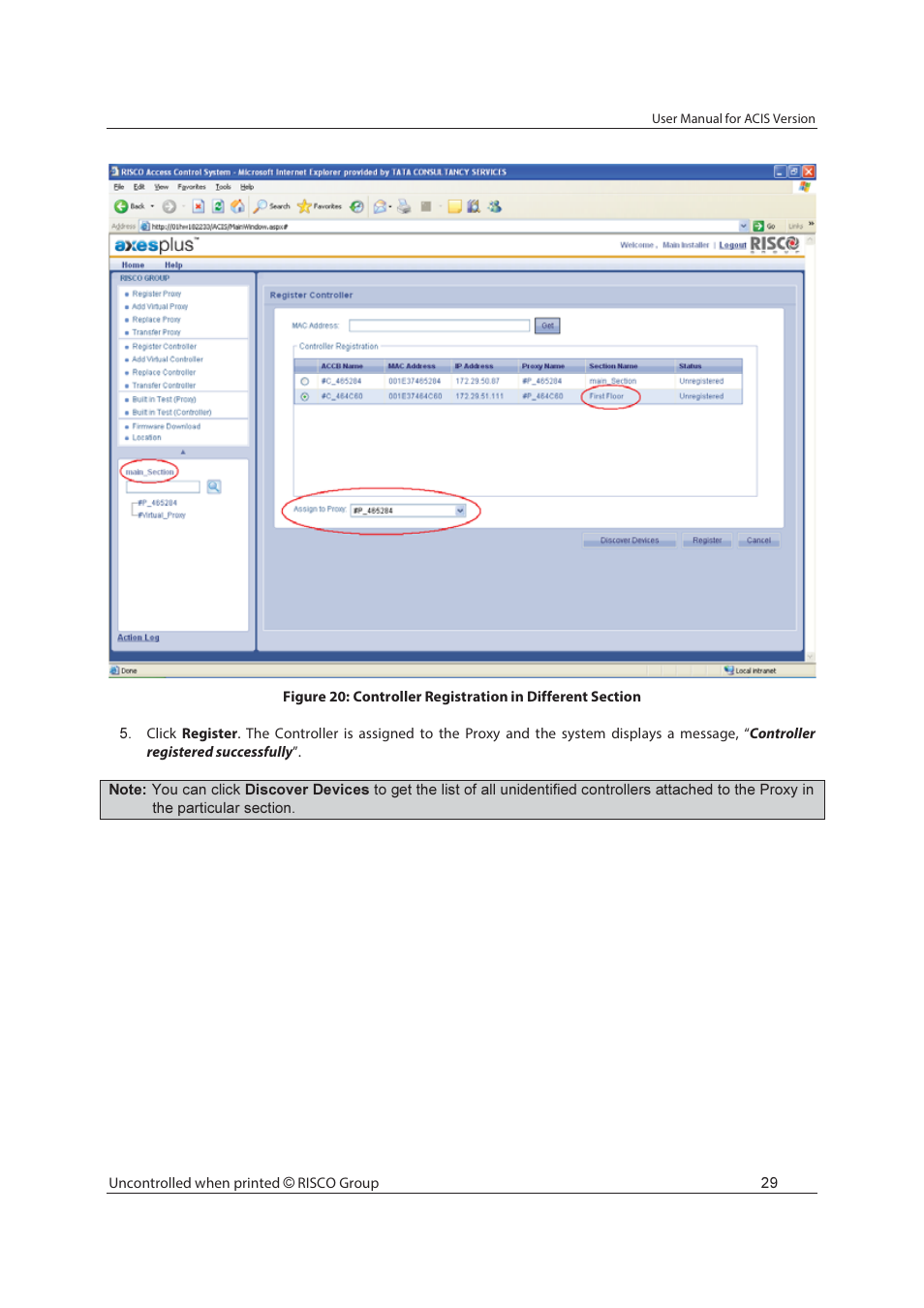Viewport: 924px width, 1308px height.
Task: Open Built in Test (Proxy) link
Action: coord(164,399)
